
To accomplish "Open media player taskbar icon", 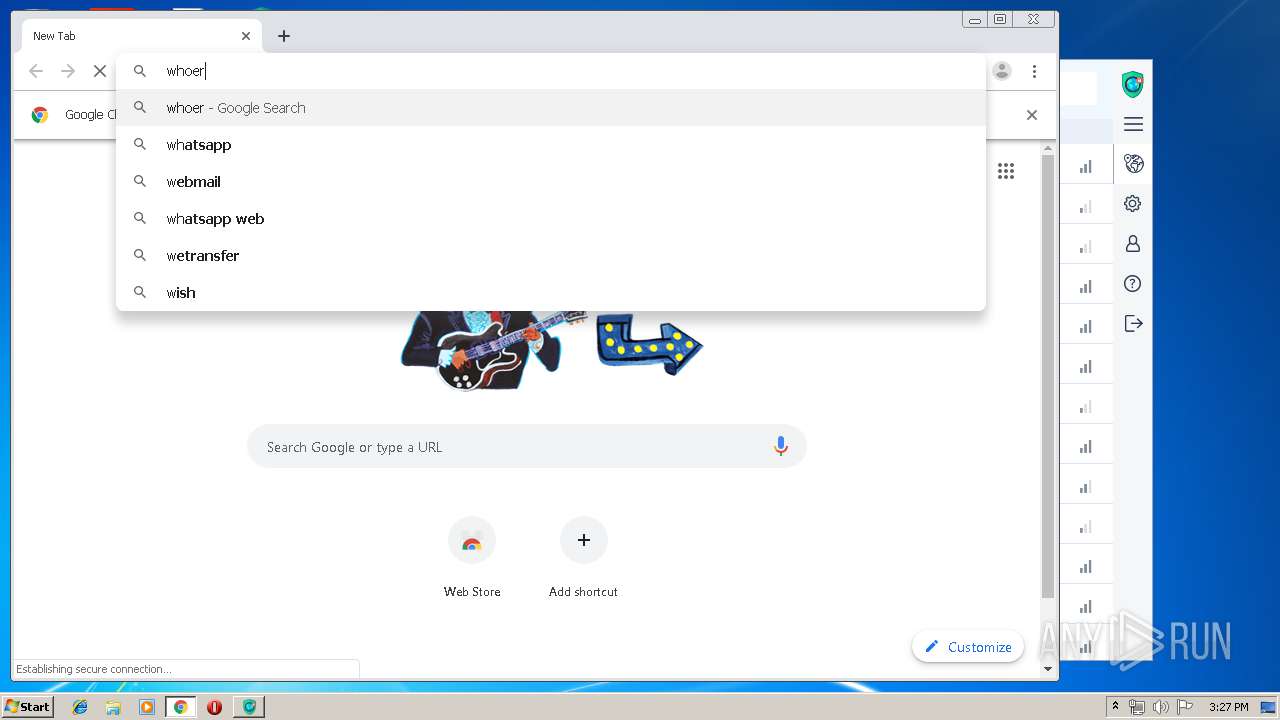I will coord(147,707).
